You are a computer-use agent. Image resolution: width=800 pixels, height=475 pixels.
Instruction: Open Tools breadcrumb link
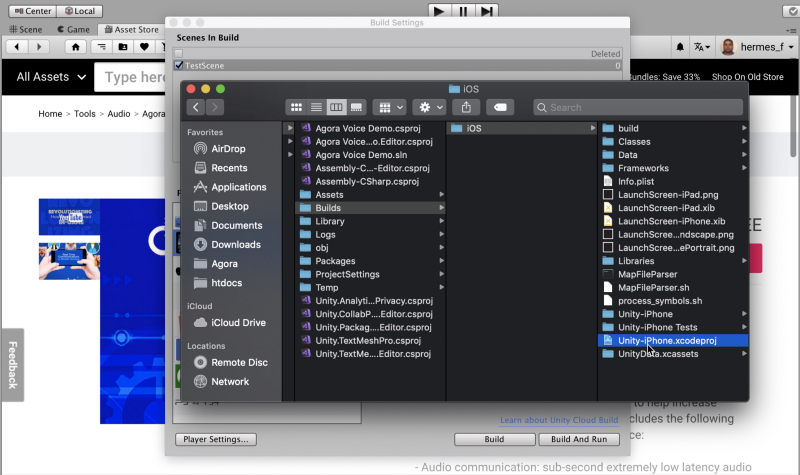[85, 114]
